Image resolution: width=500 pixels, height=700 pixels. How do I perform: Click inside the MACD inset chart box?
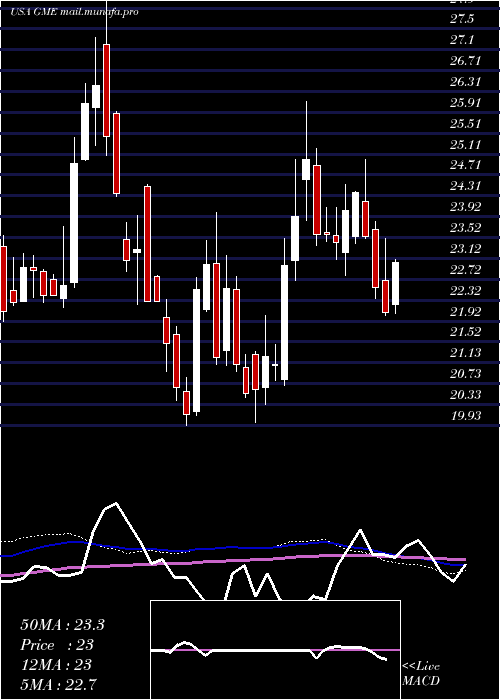(x=275, y=650)
